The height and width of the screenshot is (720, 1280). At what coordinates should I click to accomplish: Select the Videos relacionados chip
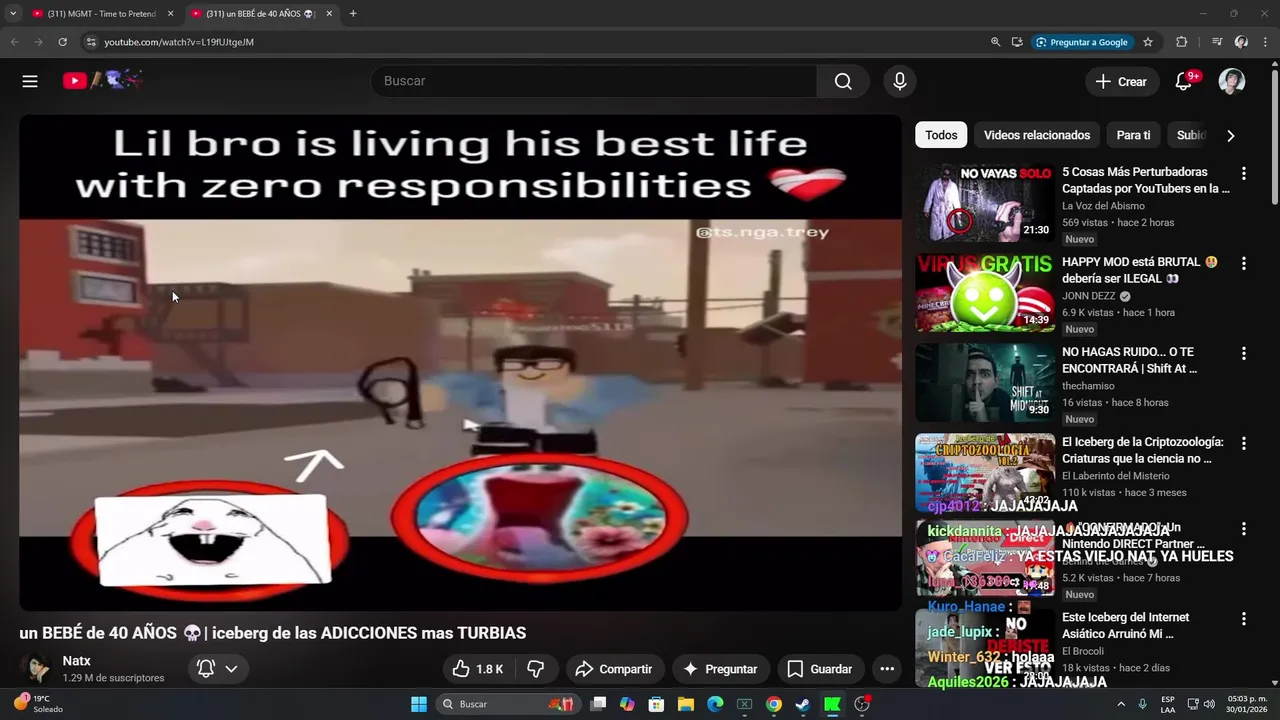click(1037, 135)
